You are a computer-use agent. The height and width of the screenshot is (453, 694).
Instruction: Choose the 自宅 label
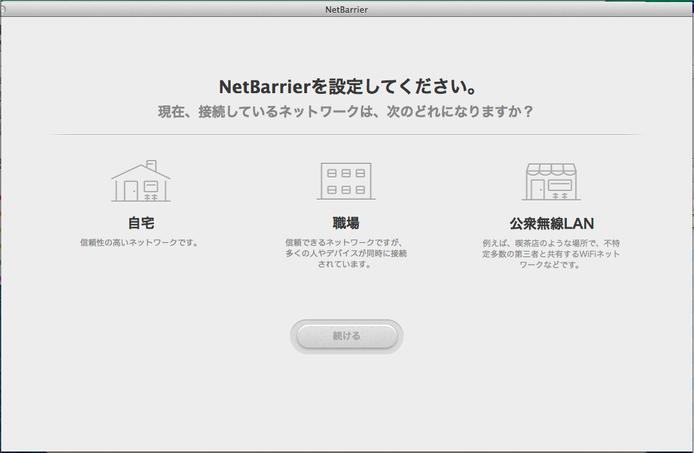pos(141,223)
